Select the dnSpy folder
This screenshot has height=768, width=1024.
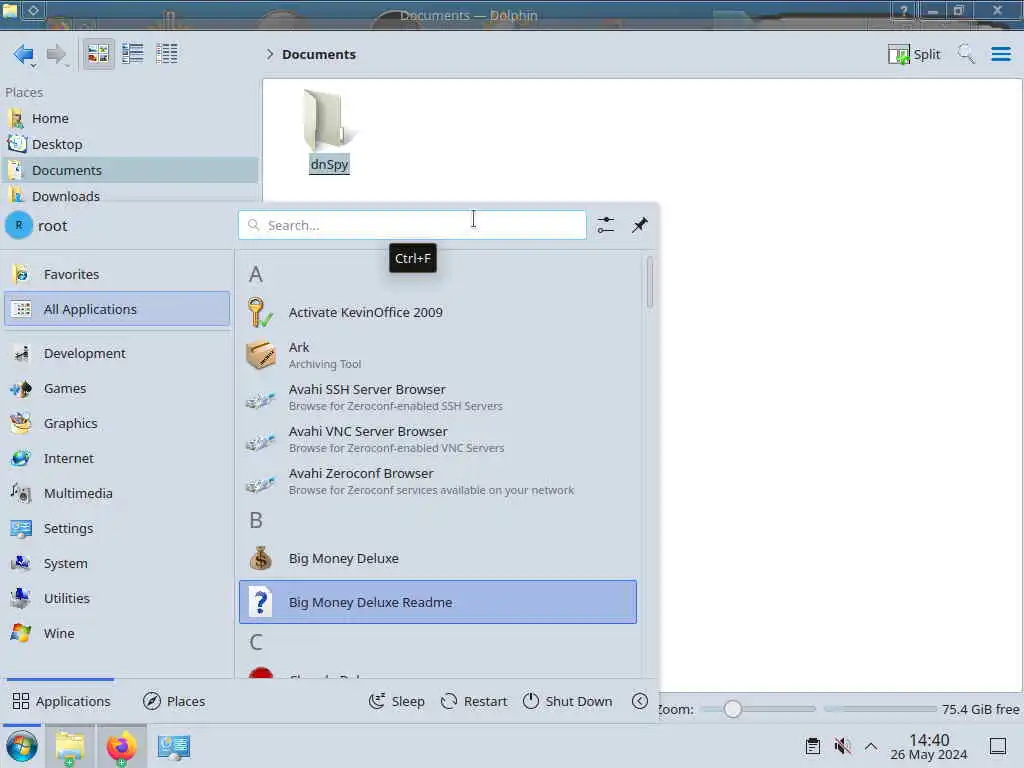coord(329,131)
